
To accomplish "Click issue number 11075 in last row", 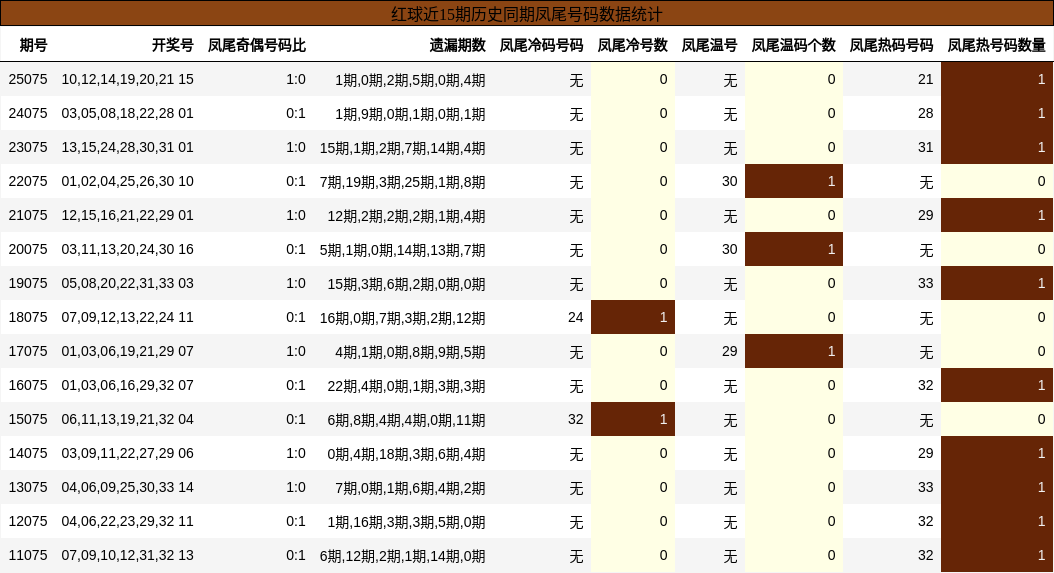I will pos(28,556).
